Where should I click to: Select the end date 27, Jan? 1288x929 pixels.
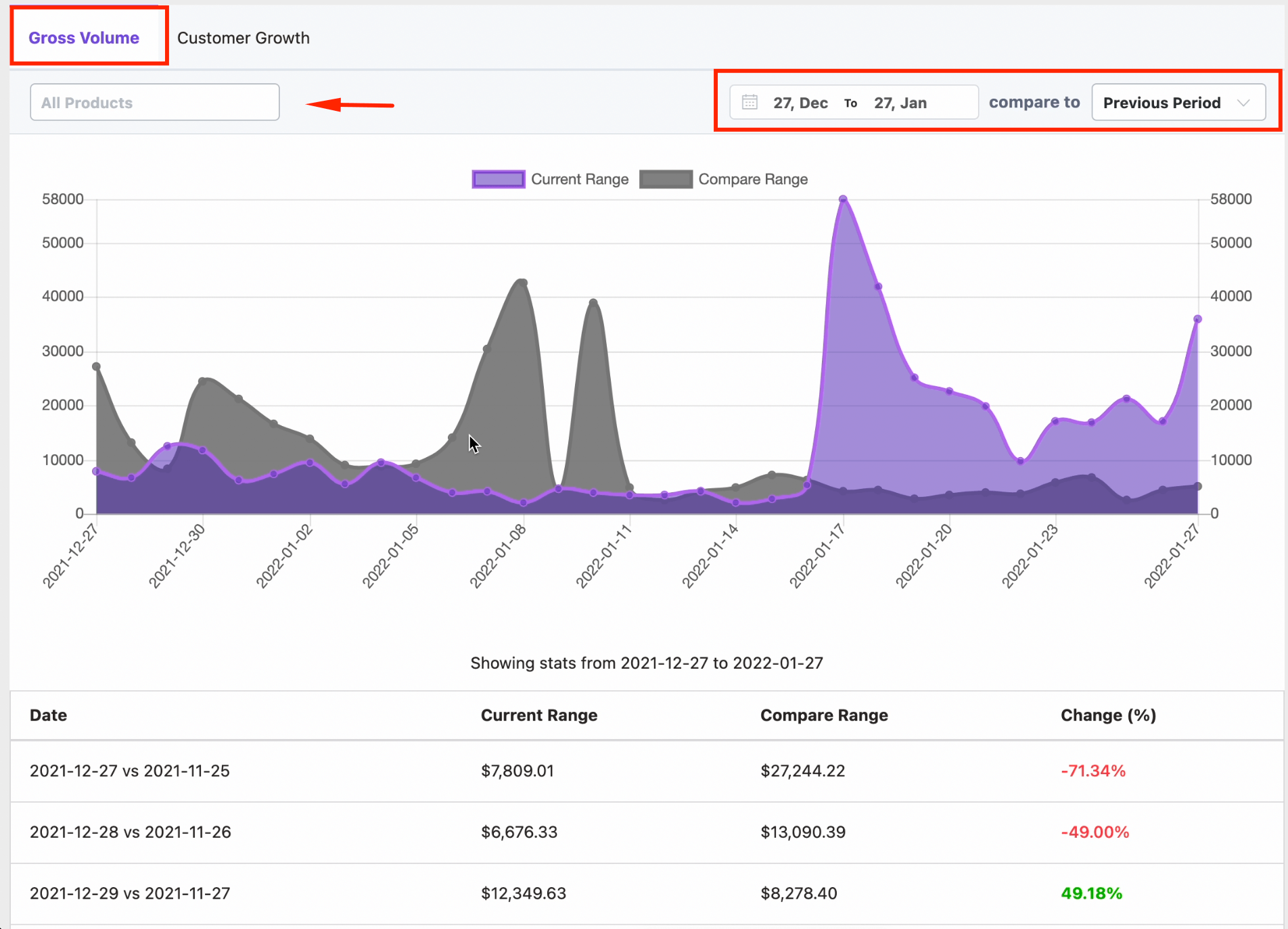pos(900,103)
